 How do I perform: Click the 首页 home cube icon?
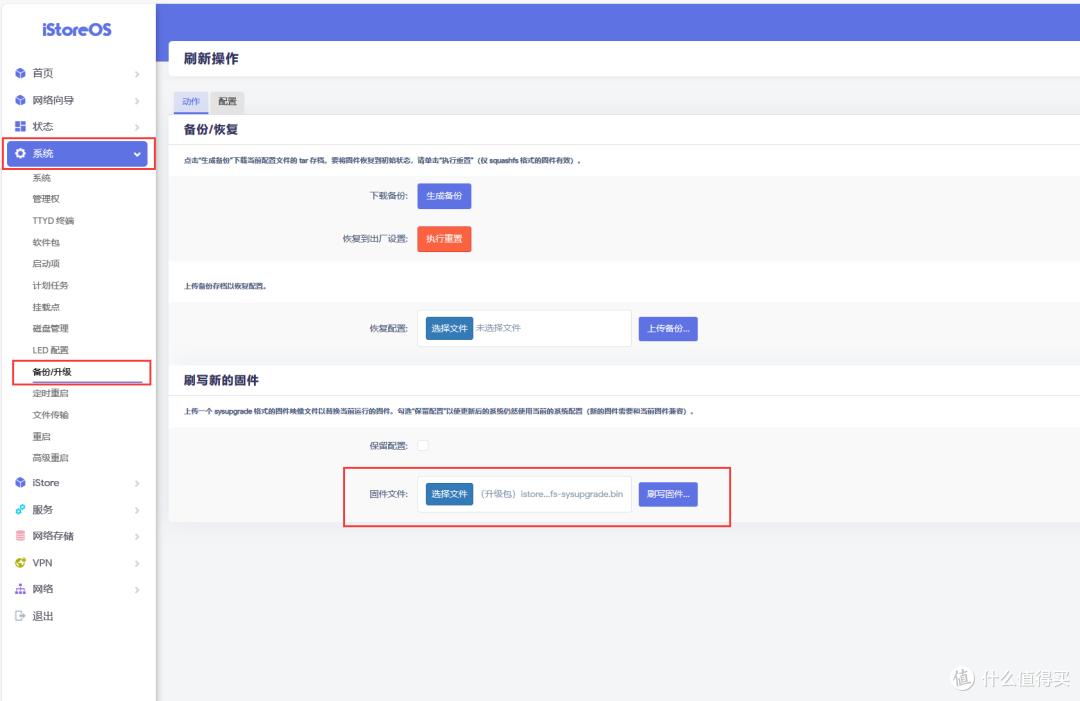pos(20,74)
